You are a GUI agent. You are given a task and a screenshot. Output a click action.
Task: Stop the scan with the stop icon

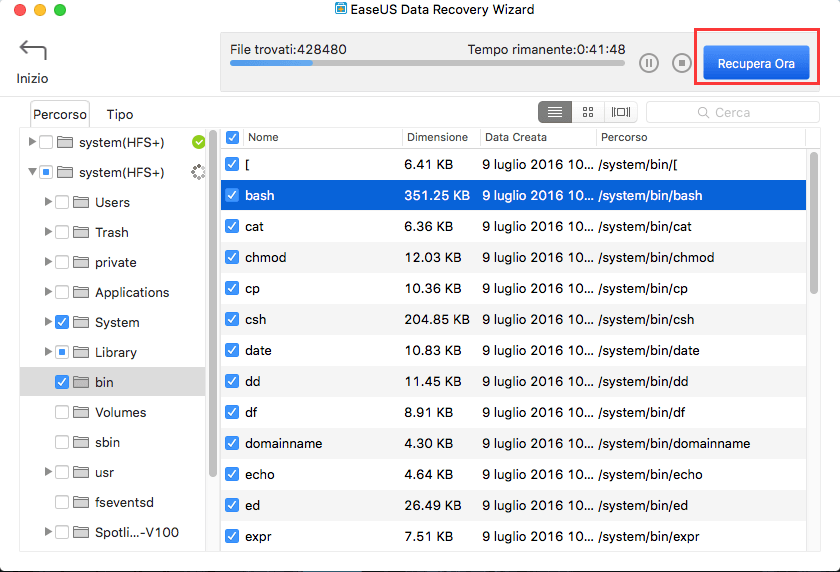tap(681, 63)
